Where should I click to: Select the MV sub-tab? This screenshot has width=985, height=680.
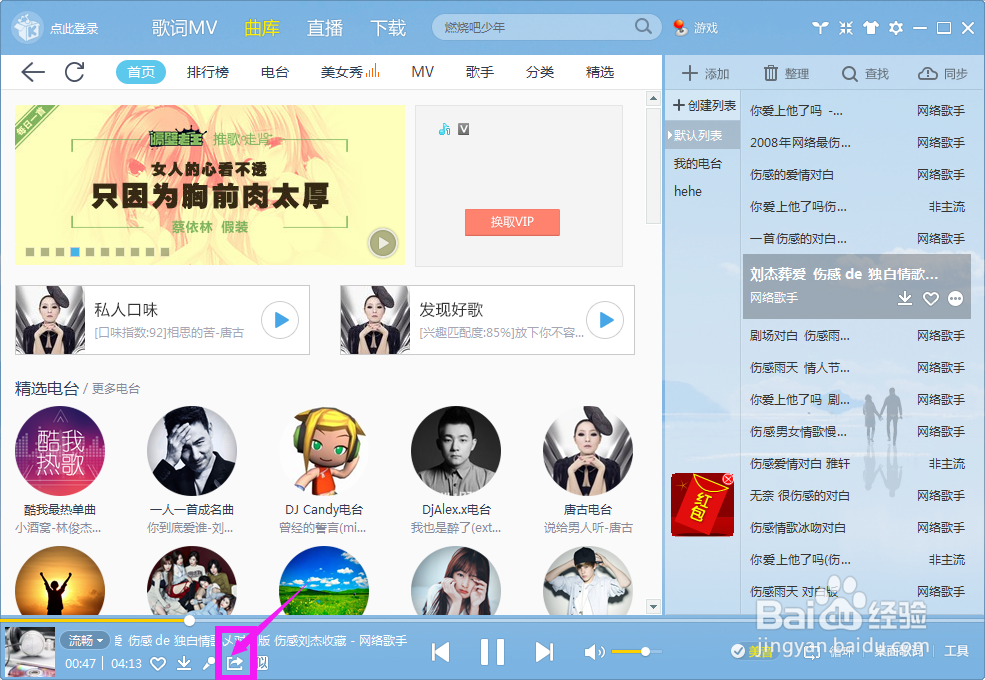click(x=422, y=72)
